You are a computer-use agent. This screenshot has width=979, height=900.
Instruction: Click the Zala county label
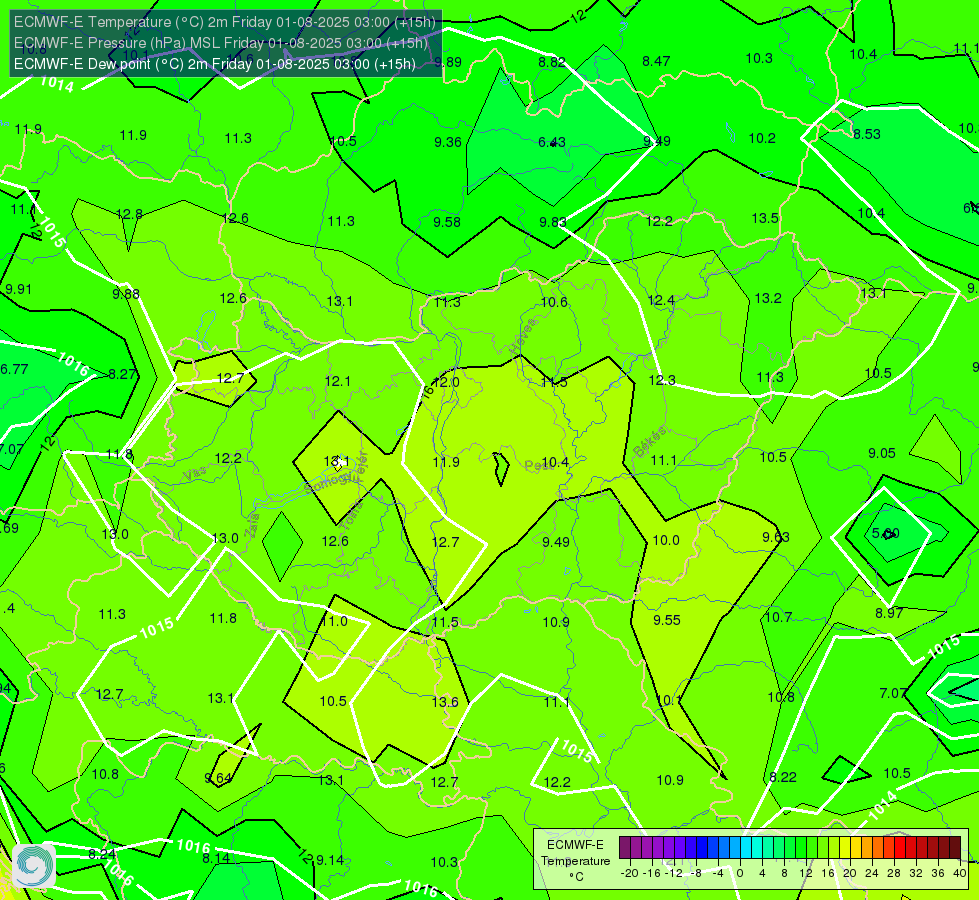click(252, 526)
